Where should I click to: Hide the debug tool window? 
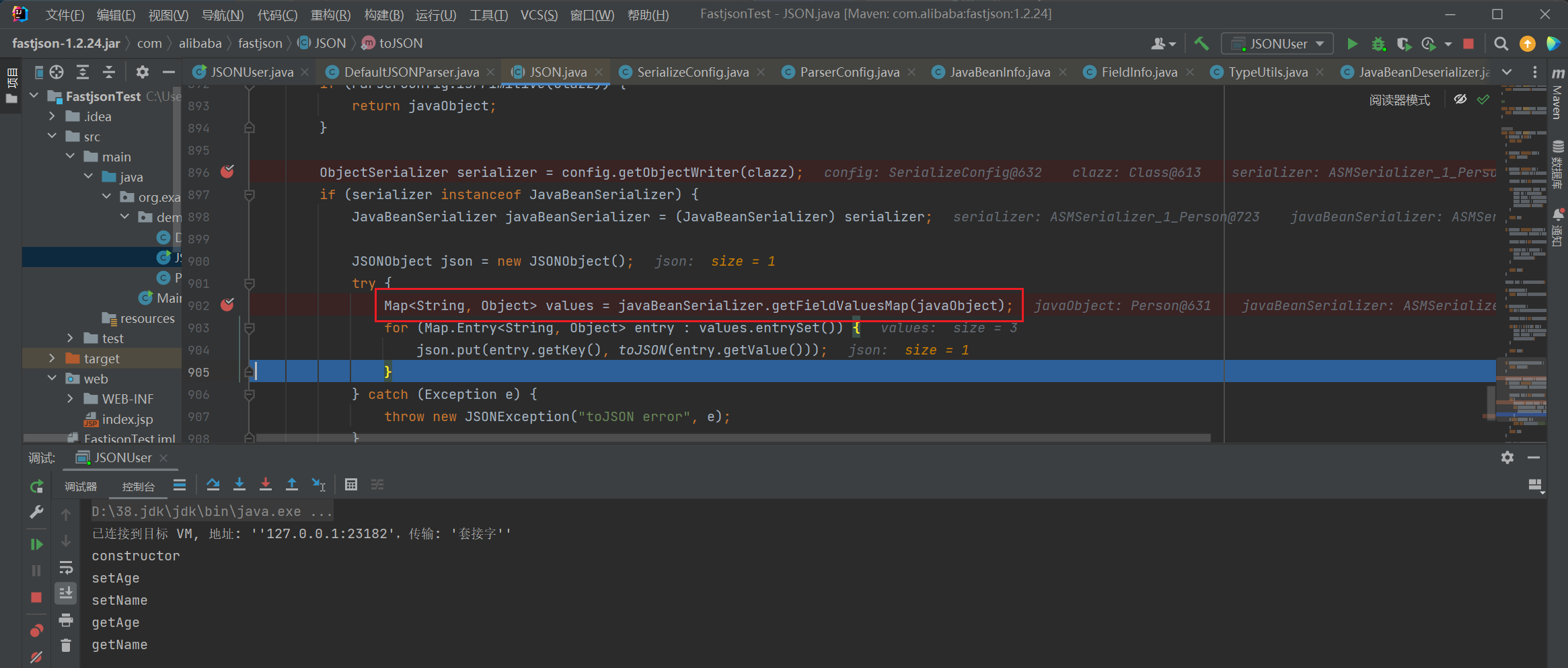[x=1534, y=457]
